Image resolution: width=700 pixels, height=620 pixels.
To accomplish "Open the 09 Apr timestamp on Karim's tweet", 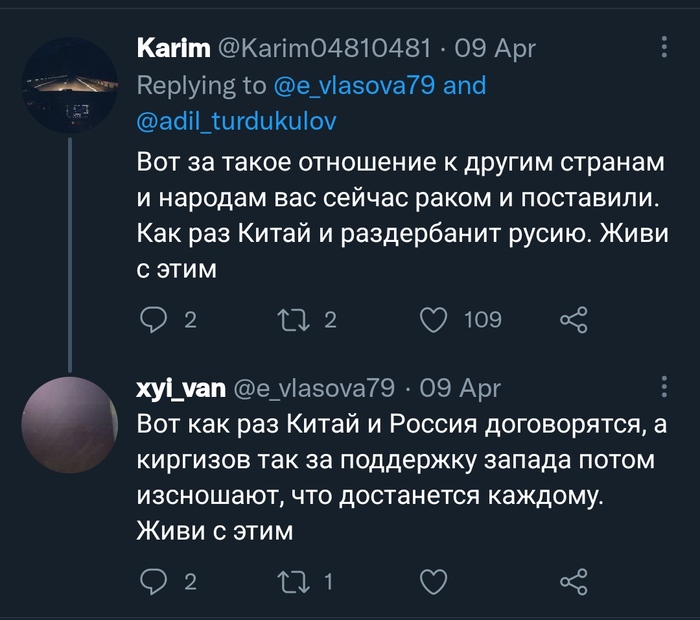I will [496, 48].
